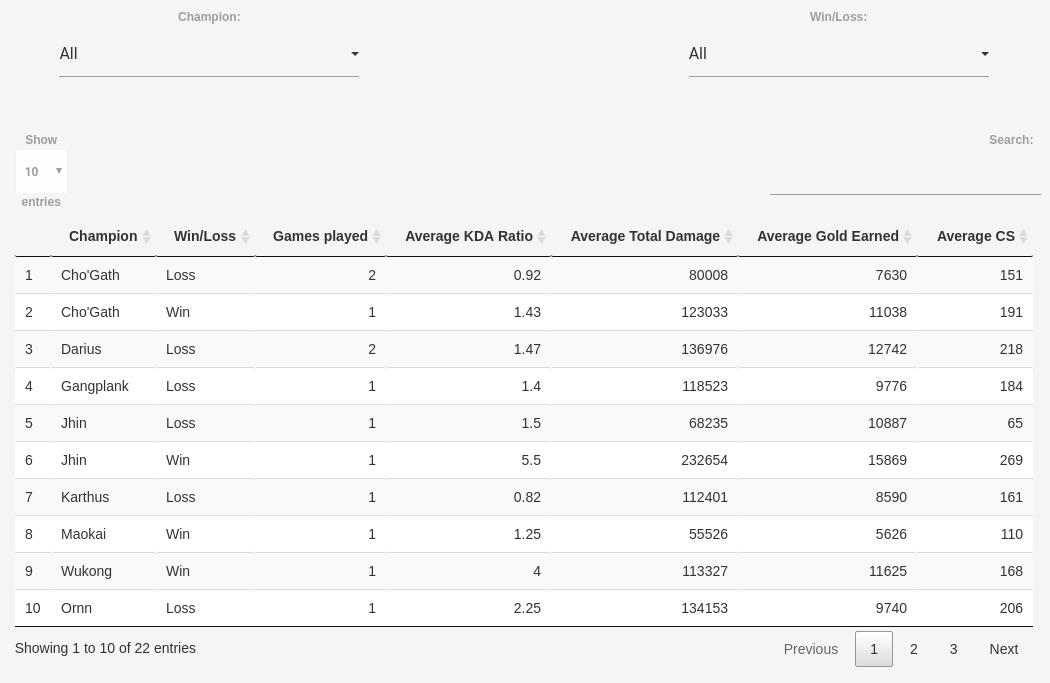Select the 2.25 KDA value
The width and height of the screenshot is (1050, 683).
[x=527, y=608]
